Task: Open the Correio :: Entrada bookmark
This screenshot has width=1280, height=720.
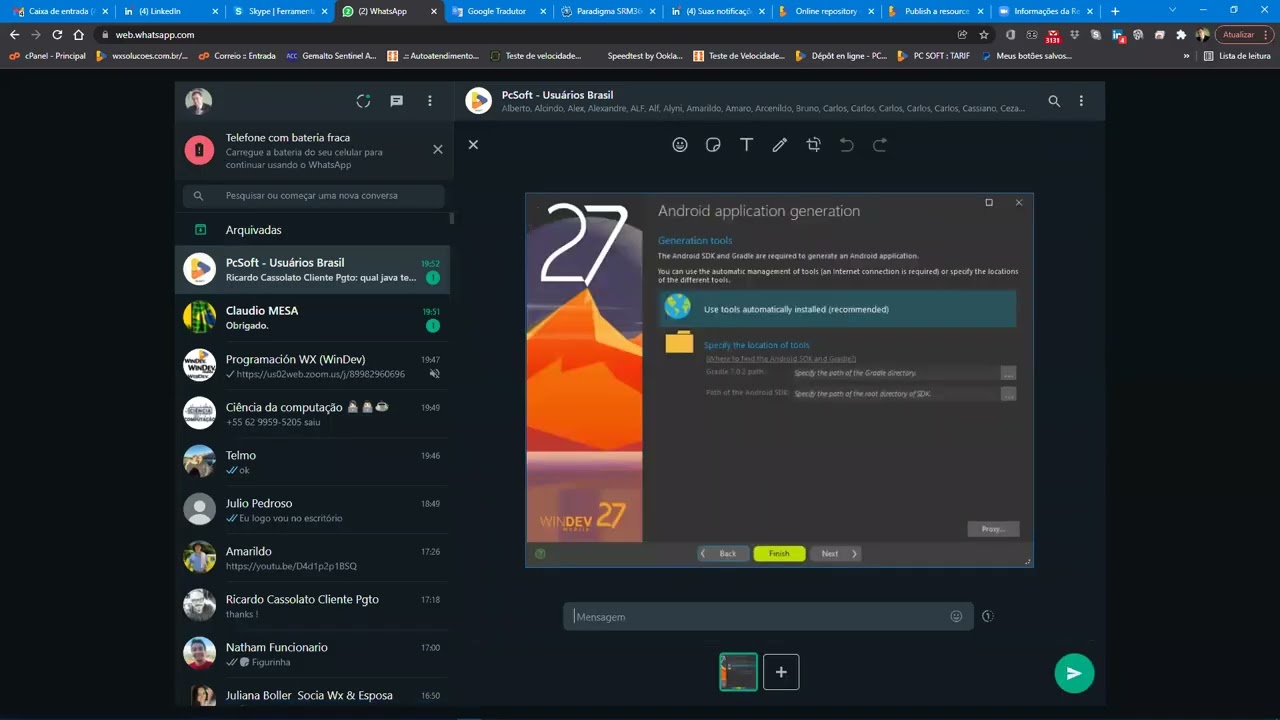Action: [237, 56]
